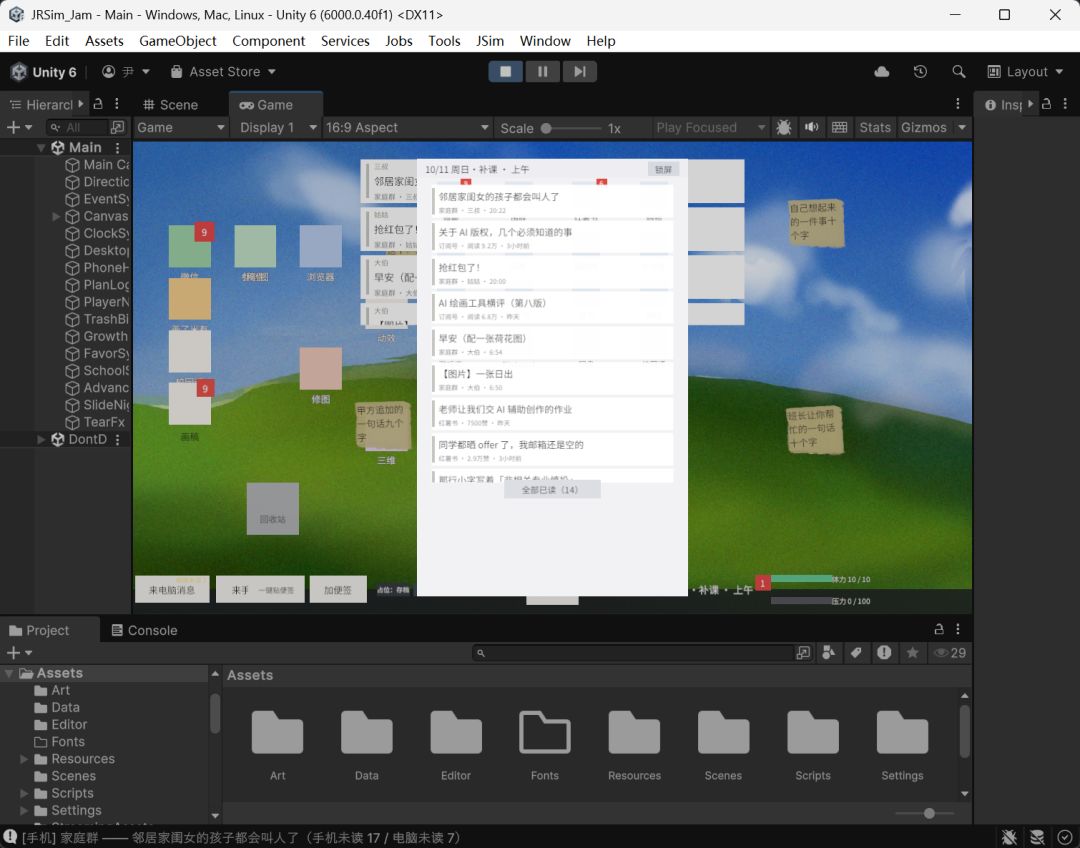This screenshot has height=848, width=1080.
Task: Click the in-game 来电脑消息 button
Action: click(172, 590)
